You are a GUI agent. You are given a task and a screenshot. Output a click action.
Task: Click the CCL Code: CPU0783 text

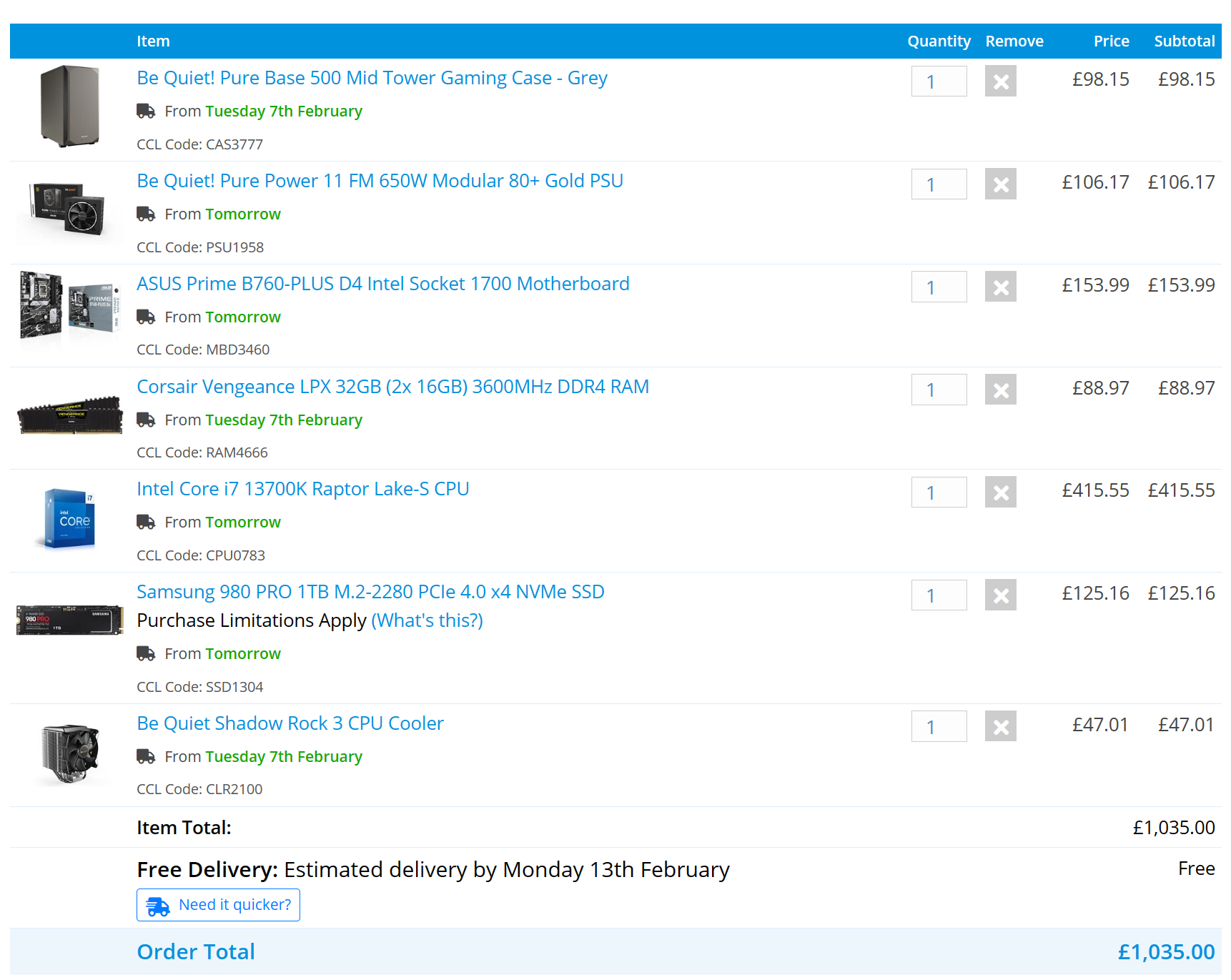[x=201, y=555]
